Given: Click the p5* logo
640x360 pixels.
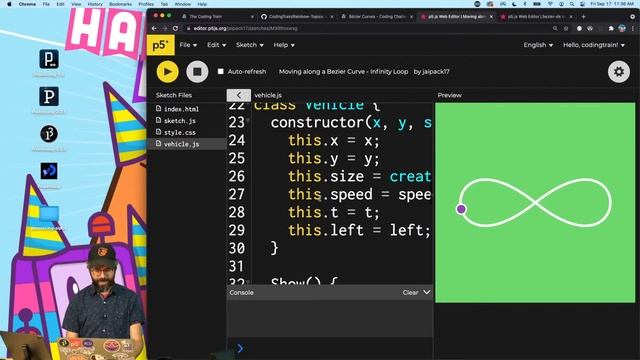Looking at the screenshot, I should point(160,45).
